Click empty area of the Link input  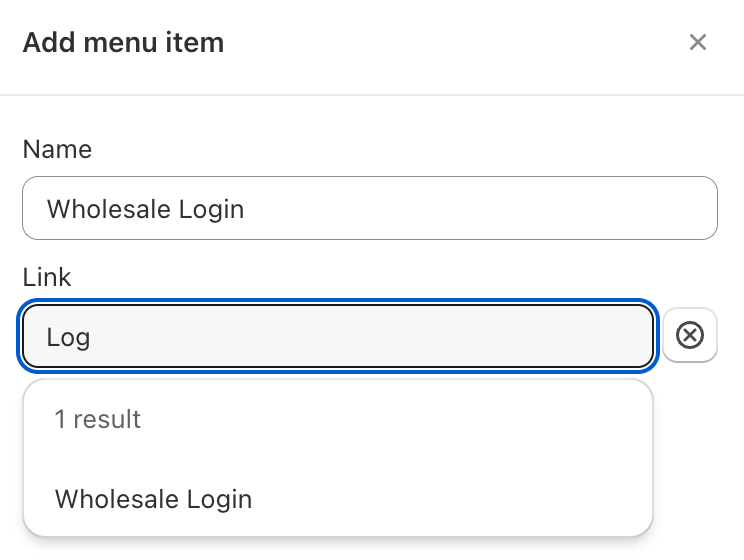(x=400, y=337)
